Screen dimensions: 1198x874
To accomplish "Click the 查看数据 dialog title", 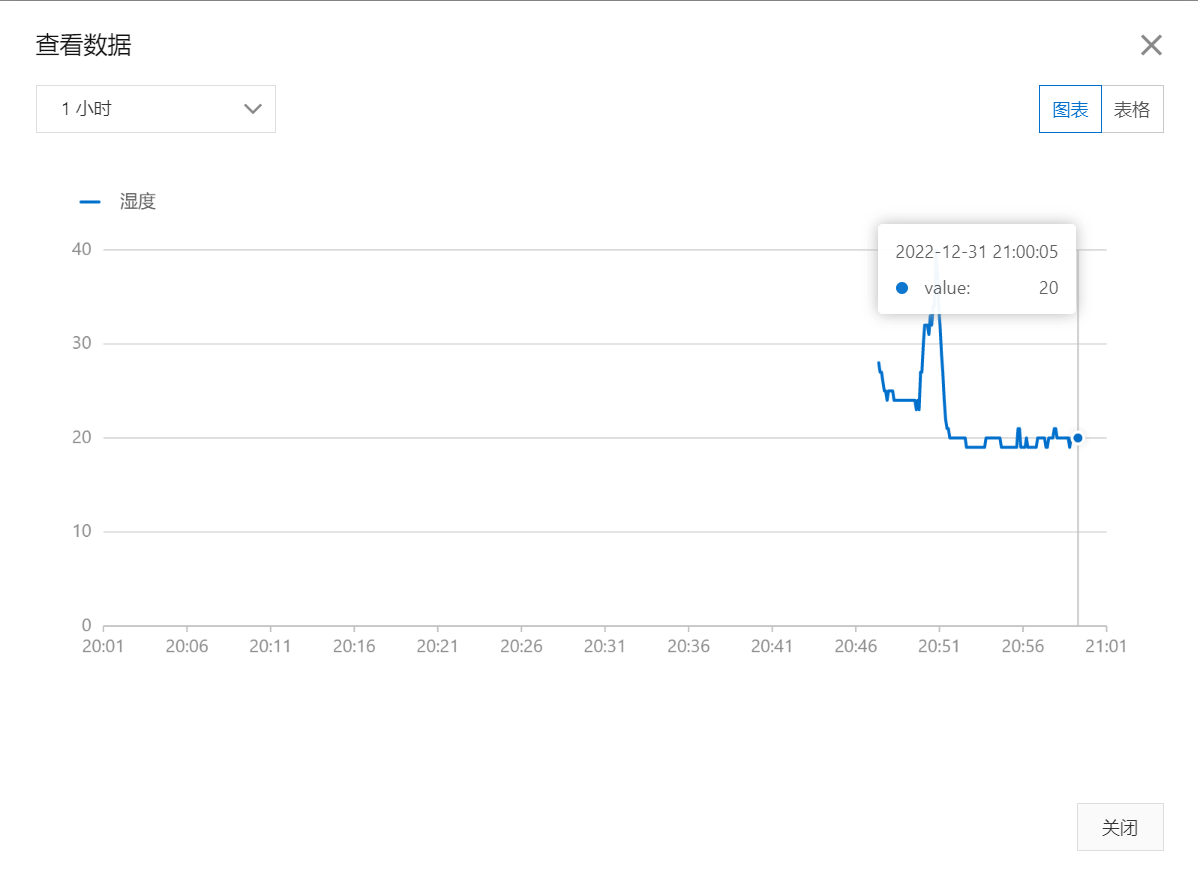I will 83,45.
